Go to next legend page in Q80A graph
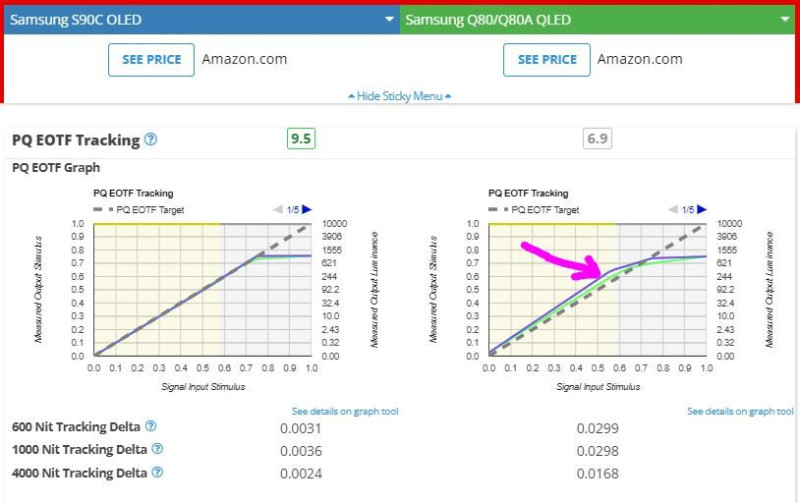The image size is (800, 503). 702,209
